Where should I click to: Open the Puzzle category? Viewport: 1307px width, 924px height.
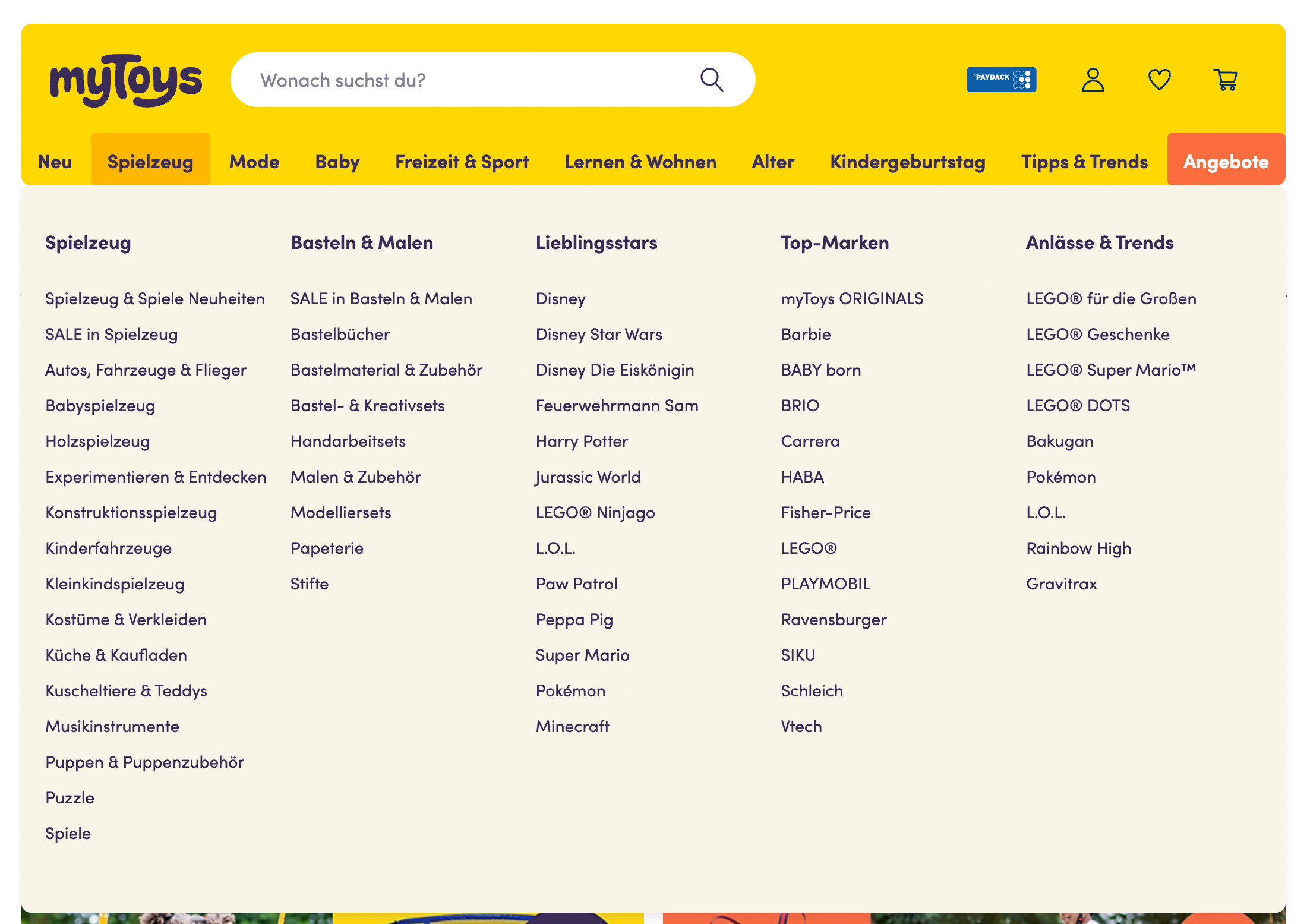pyautogui.click(x=70, y=797)
